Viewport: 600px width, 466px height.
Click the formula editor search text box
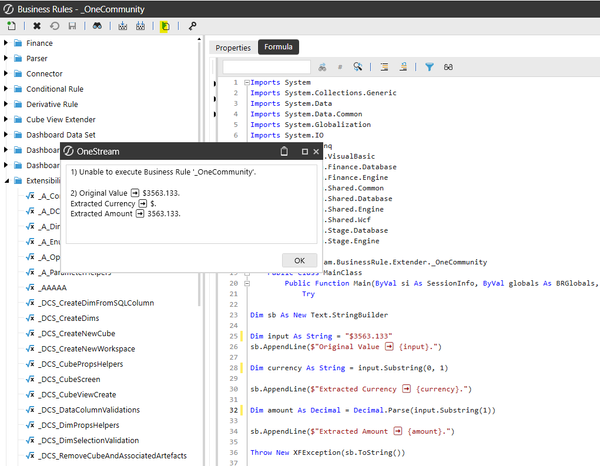[x=266, y=67]
